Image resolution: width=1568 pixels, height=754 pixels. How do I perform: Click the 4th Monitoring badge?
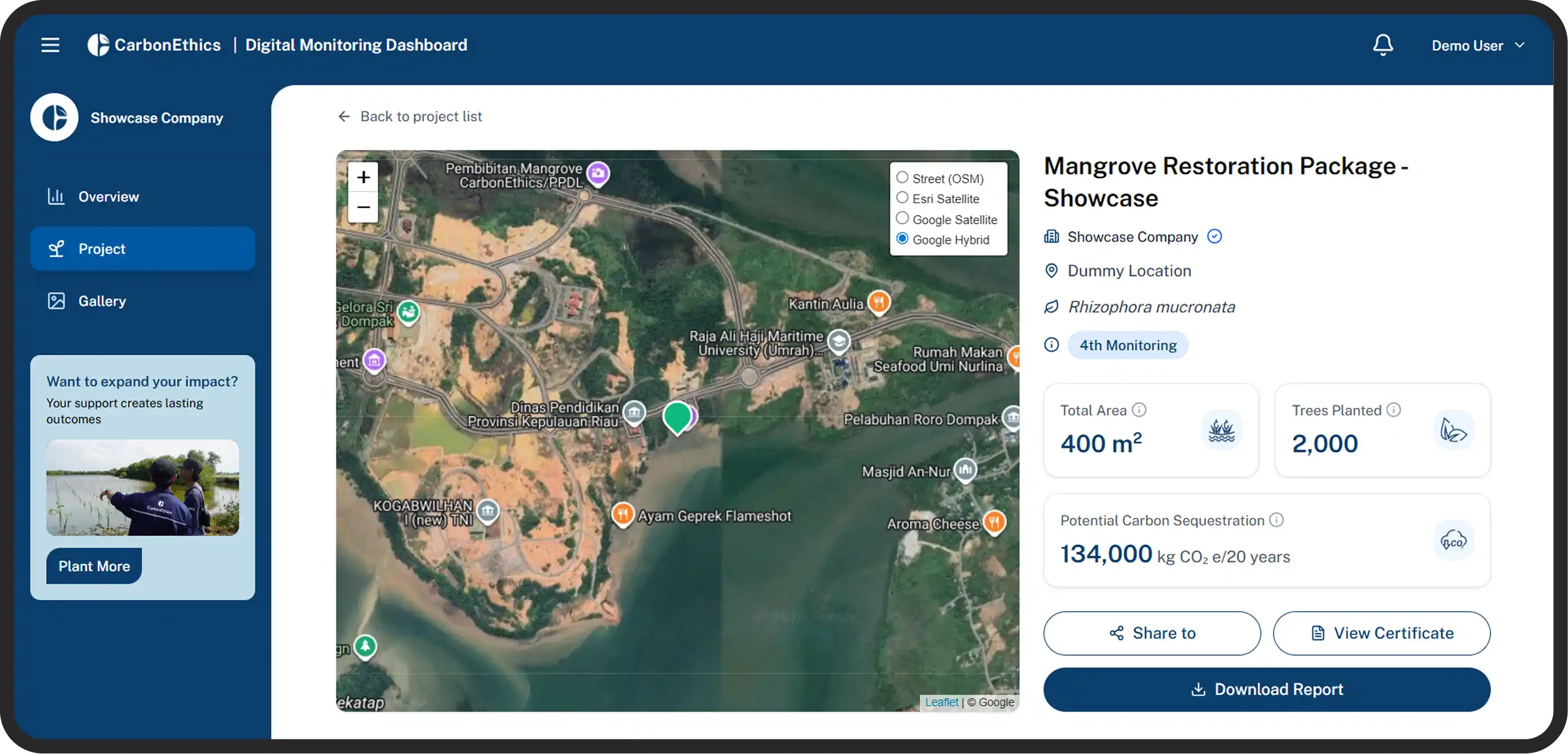tap(1128, 345)
